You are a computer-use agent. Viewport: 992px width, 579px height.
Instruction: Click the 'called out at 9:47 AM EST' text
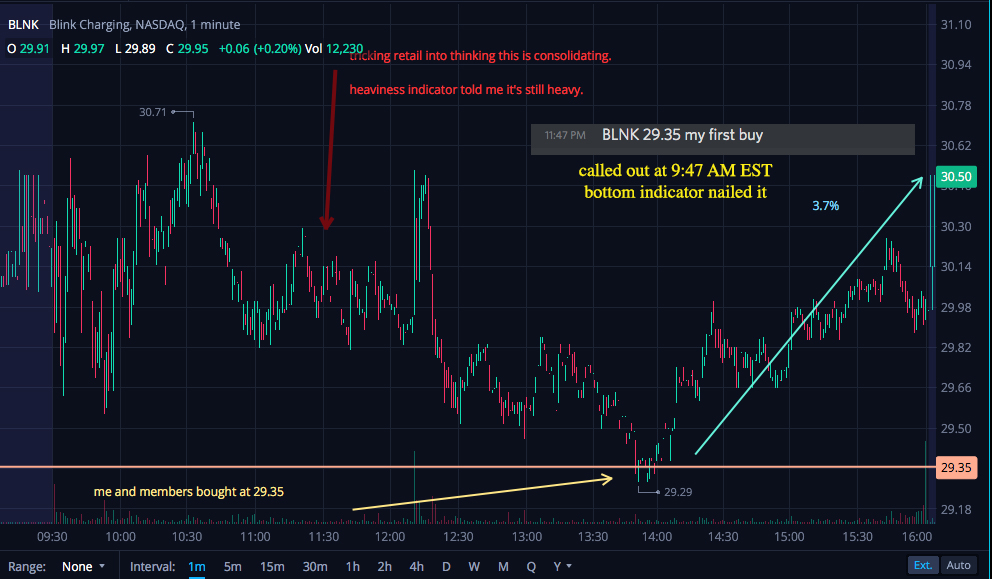(675, 171)
